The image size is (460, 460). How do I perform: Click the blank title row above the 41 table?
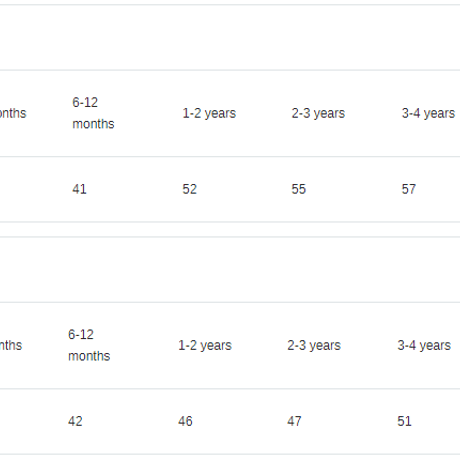pos(230,37)
